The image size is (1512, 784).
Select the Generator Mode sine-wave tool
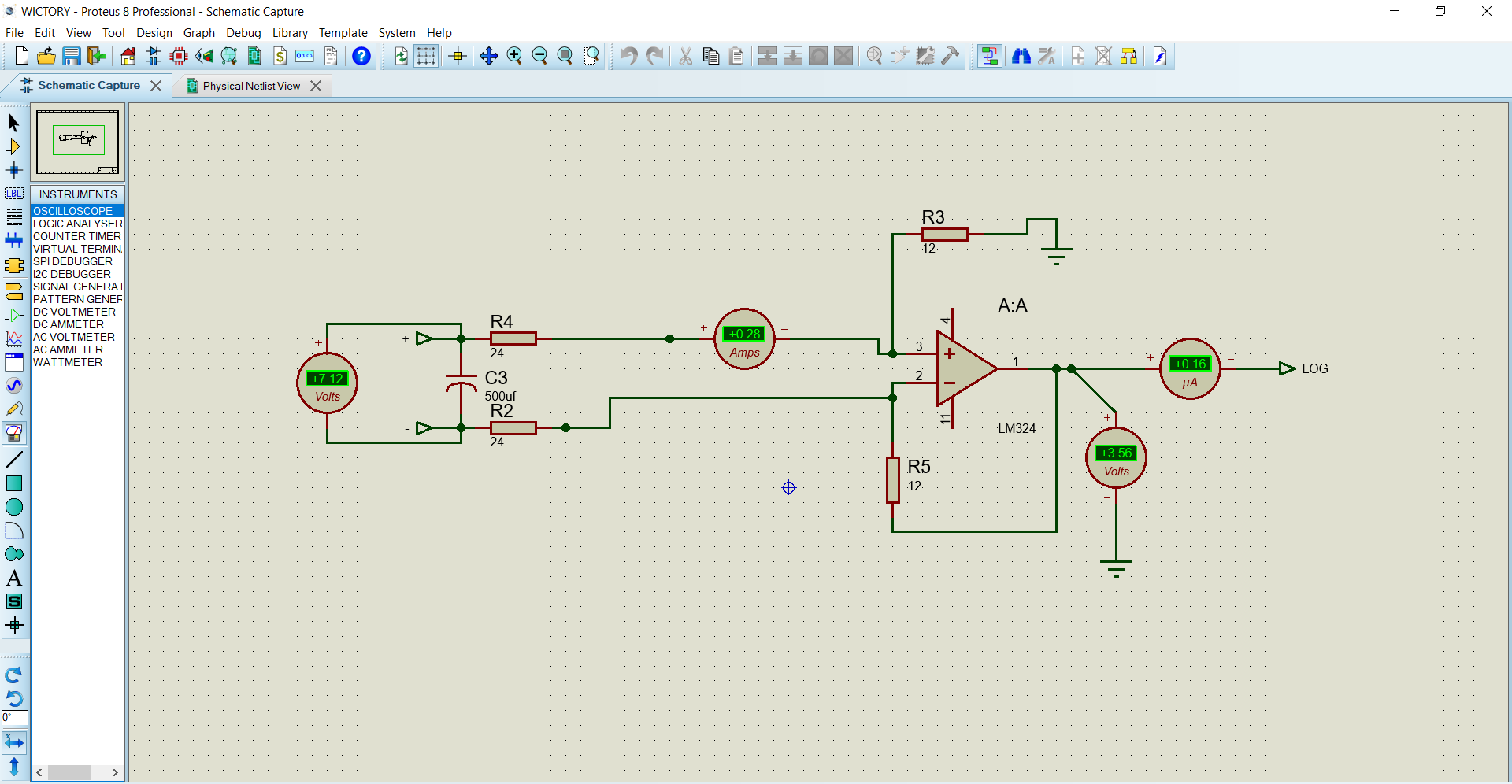coord(14,386)
